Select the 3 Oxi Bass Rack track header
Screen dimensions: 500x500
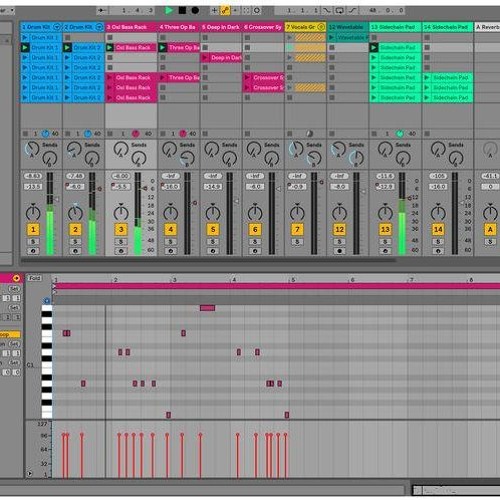(131, 27)
